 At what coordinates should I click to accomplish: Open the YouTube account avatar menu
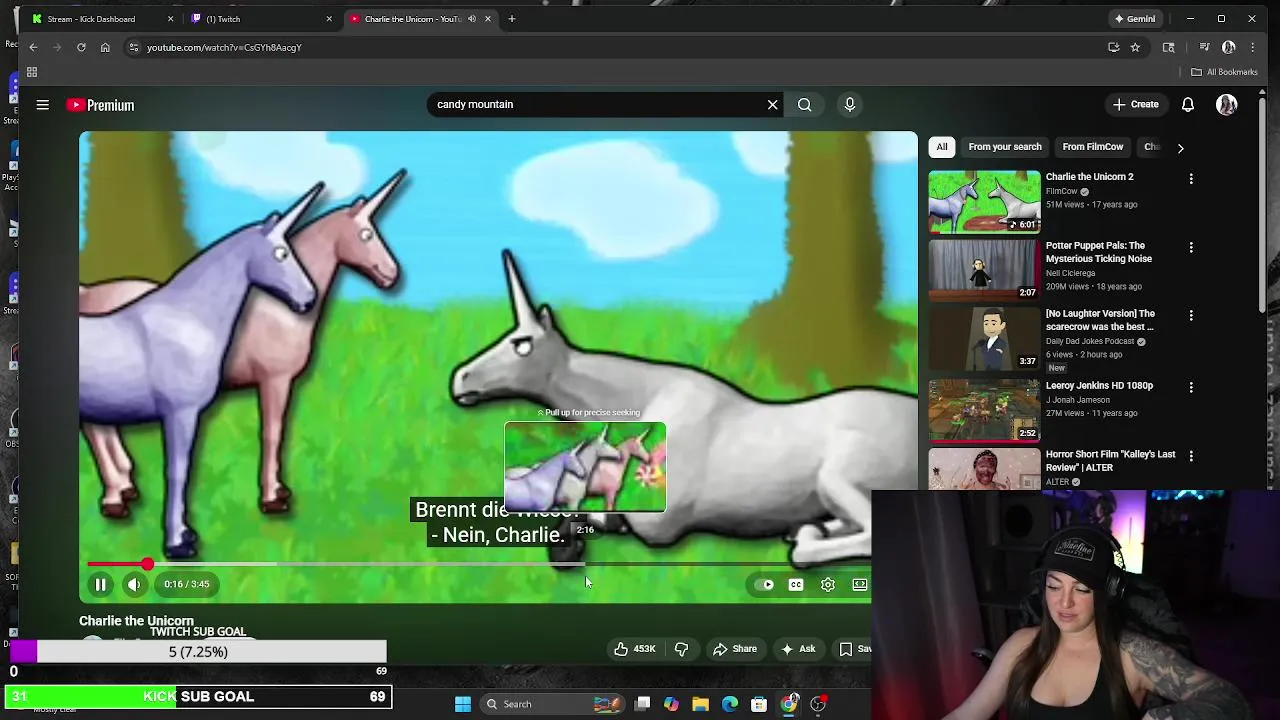(1227, 105)
